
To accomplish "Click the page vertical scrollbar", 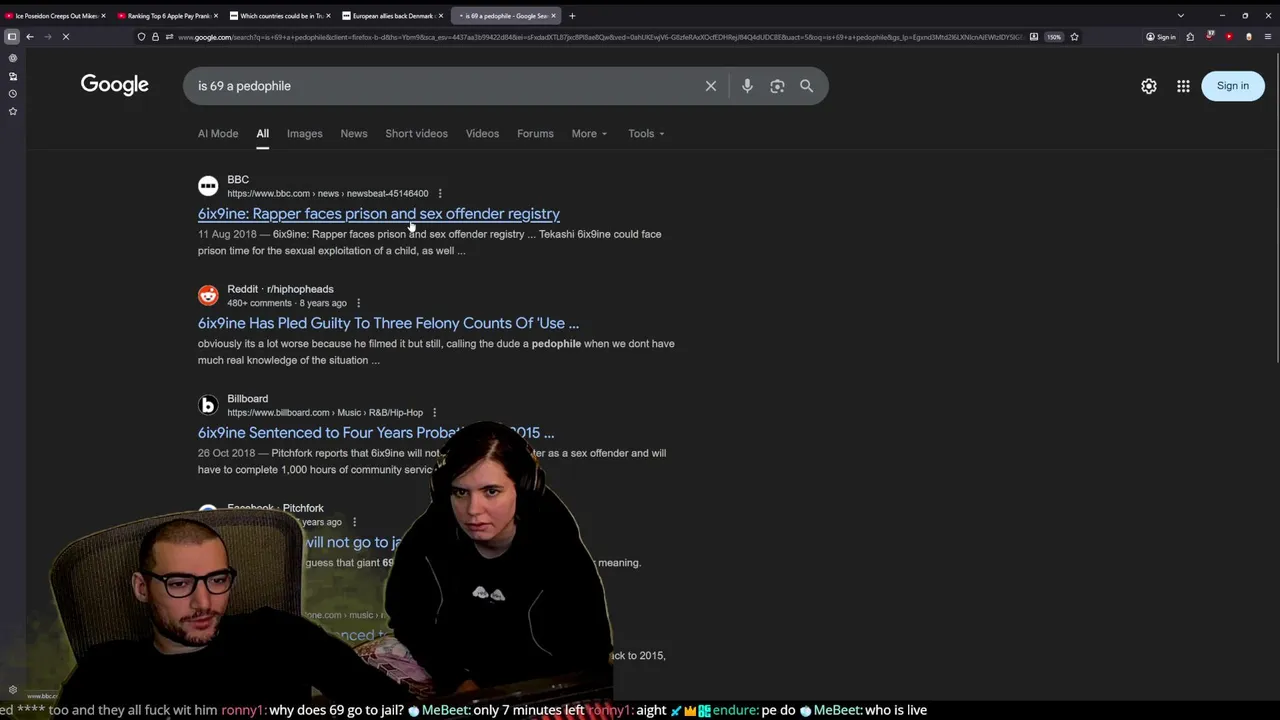I will 1276,210.
